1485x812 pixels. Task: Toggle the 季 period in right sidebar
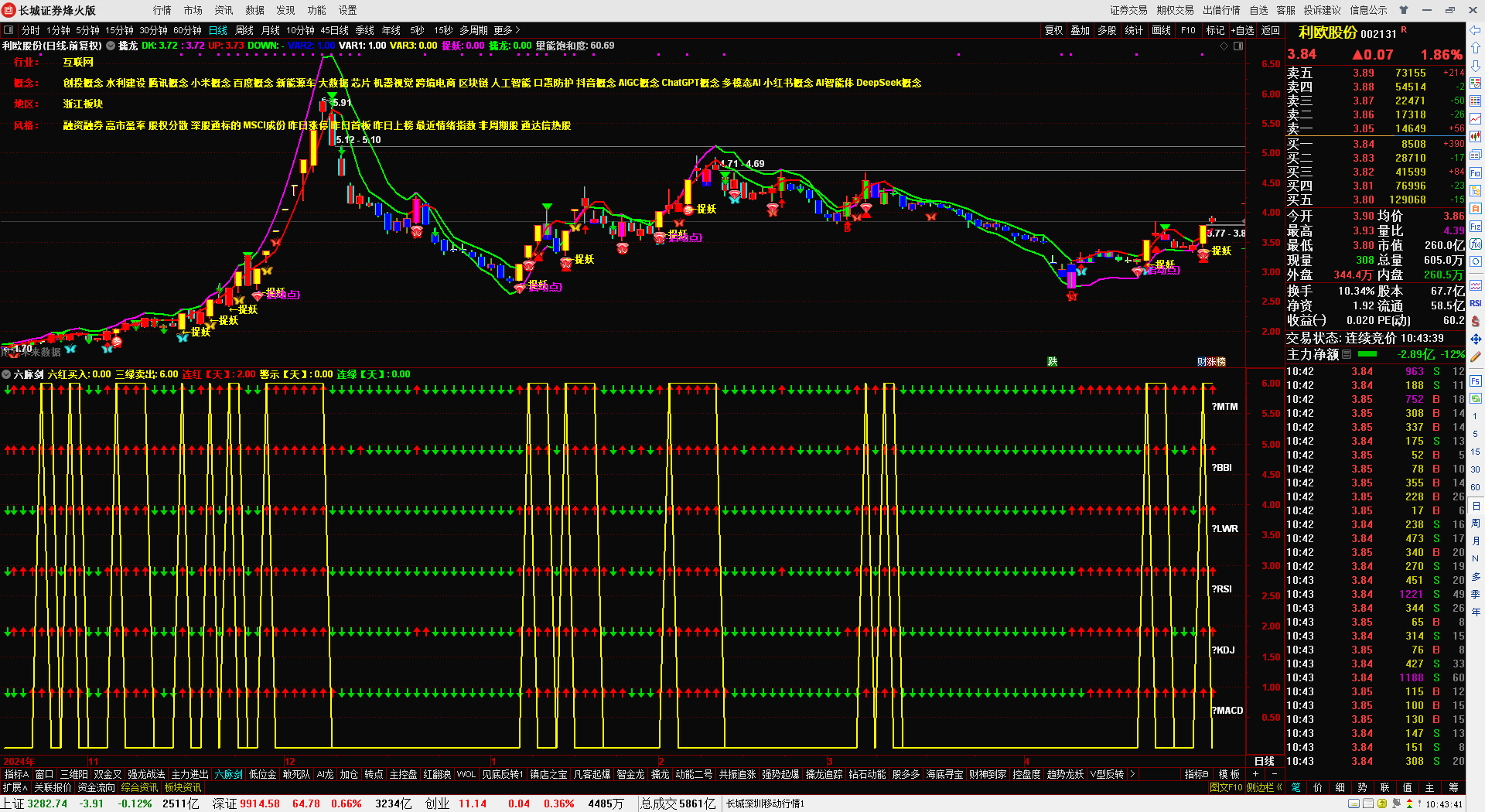point(1476,594)
